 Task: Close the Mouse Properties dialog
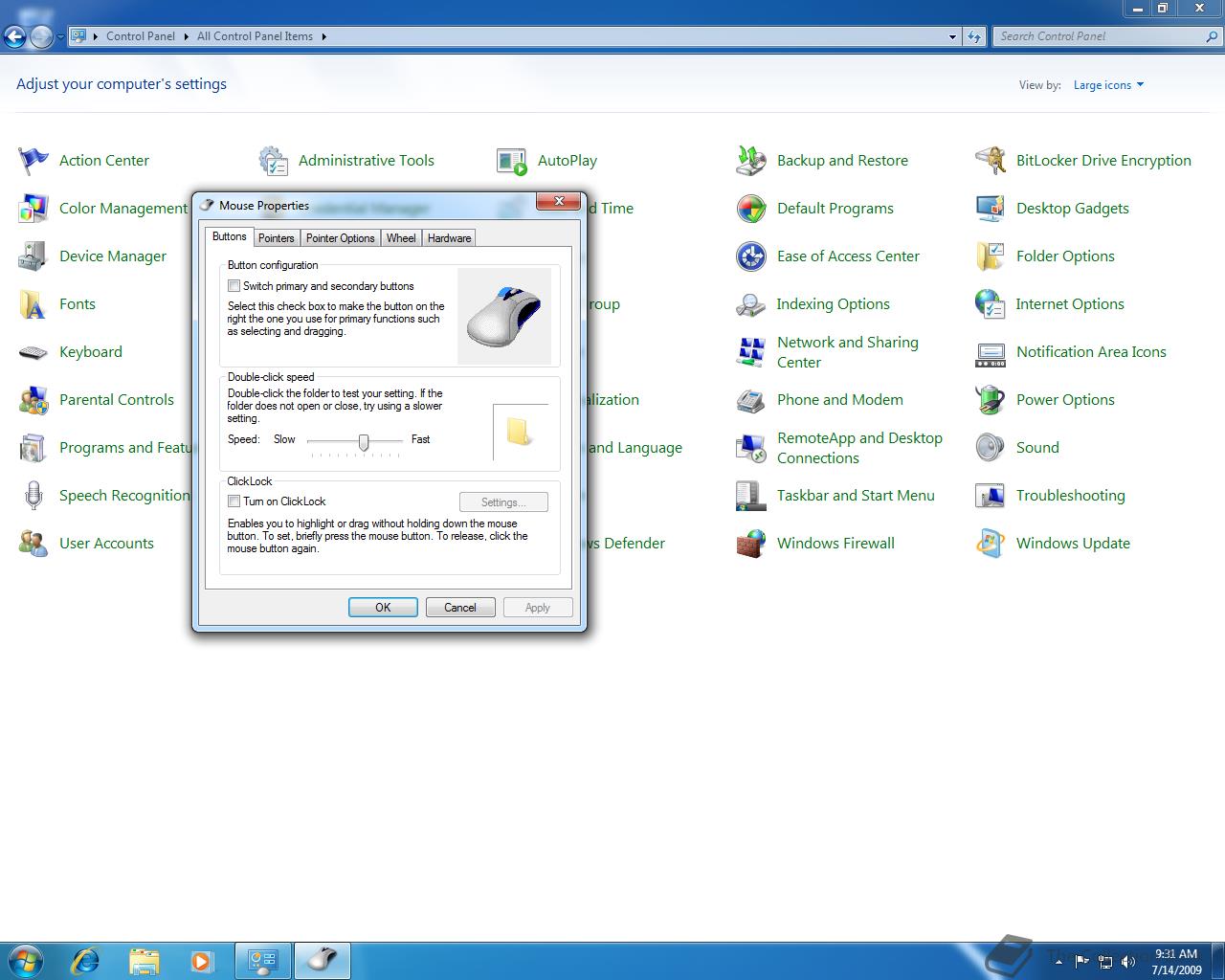558,201
